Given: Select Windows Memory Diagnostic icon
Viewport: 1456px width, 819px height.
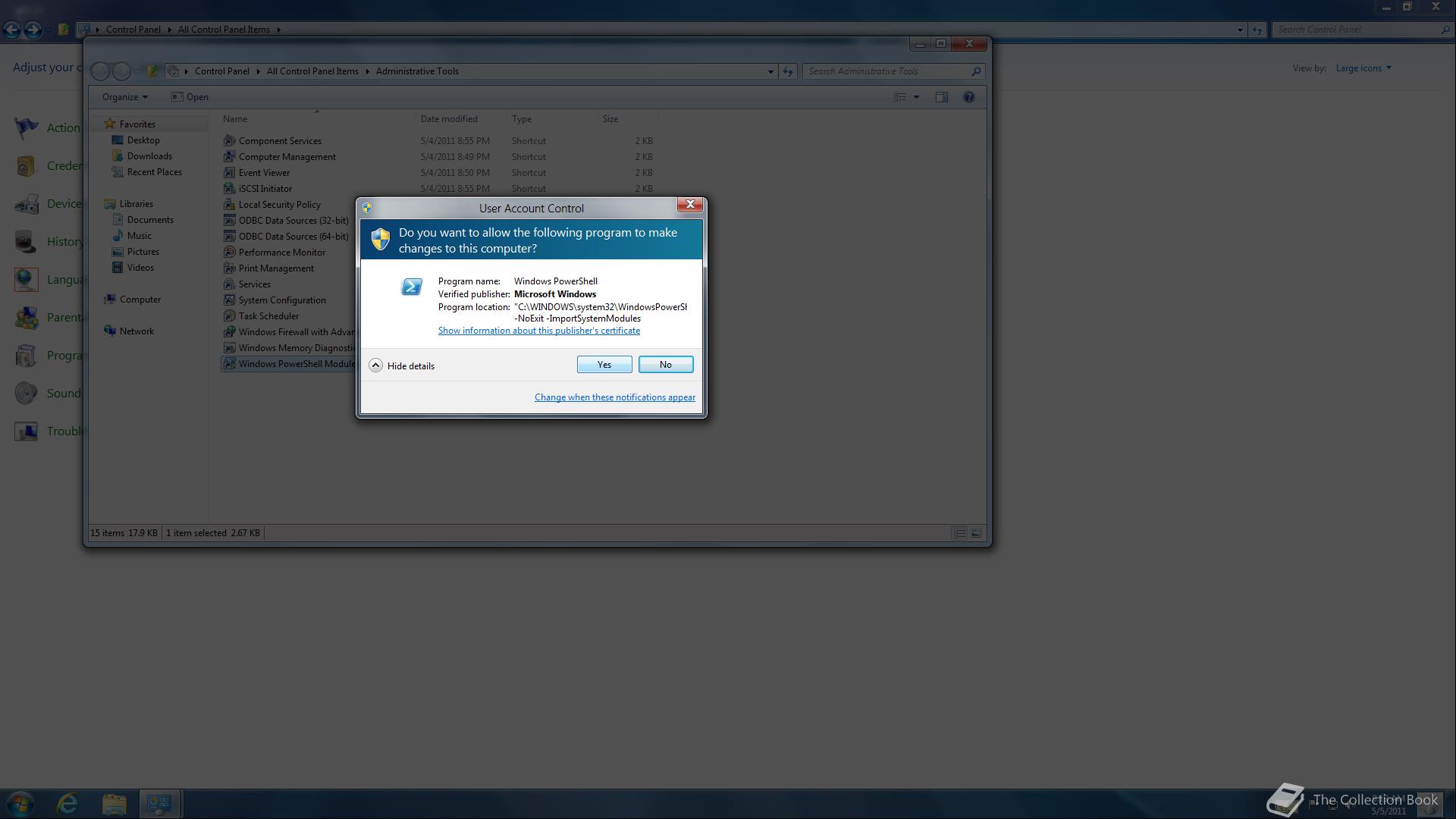Looking at the screenshot, I should (229, 348).
